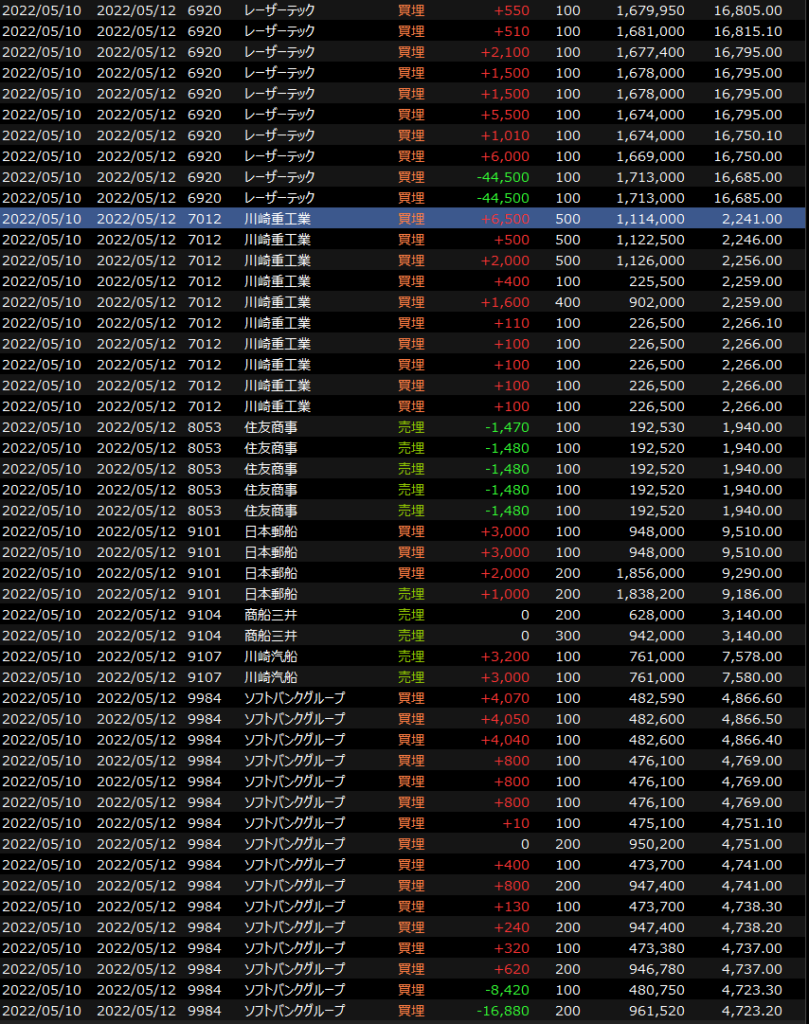Select the 住友商事 row with -1,470 loss

[400, 427]
